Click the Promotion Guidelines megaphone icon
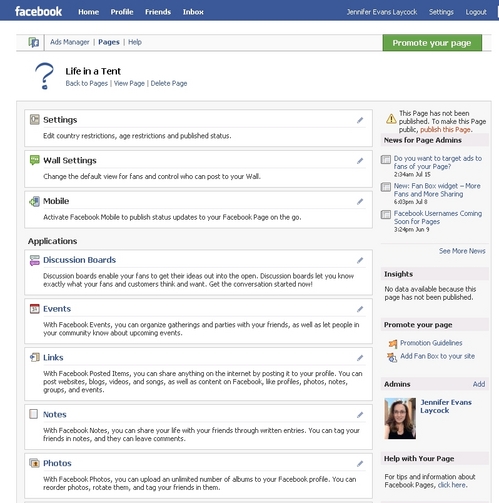 (393, 343)
